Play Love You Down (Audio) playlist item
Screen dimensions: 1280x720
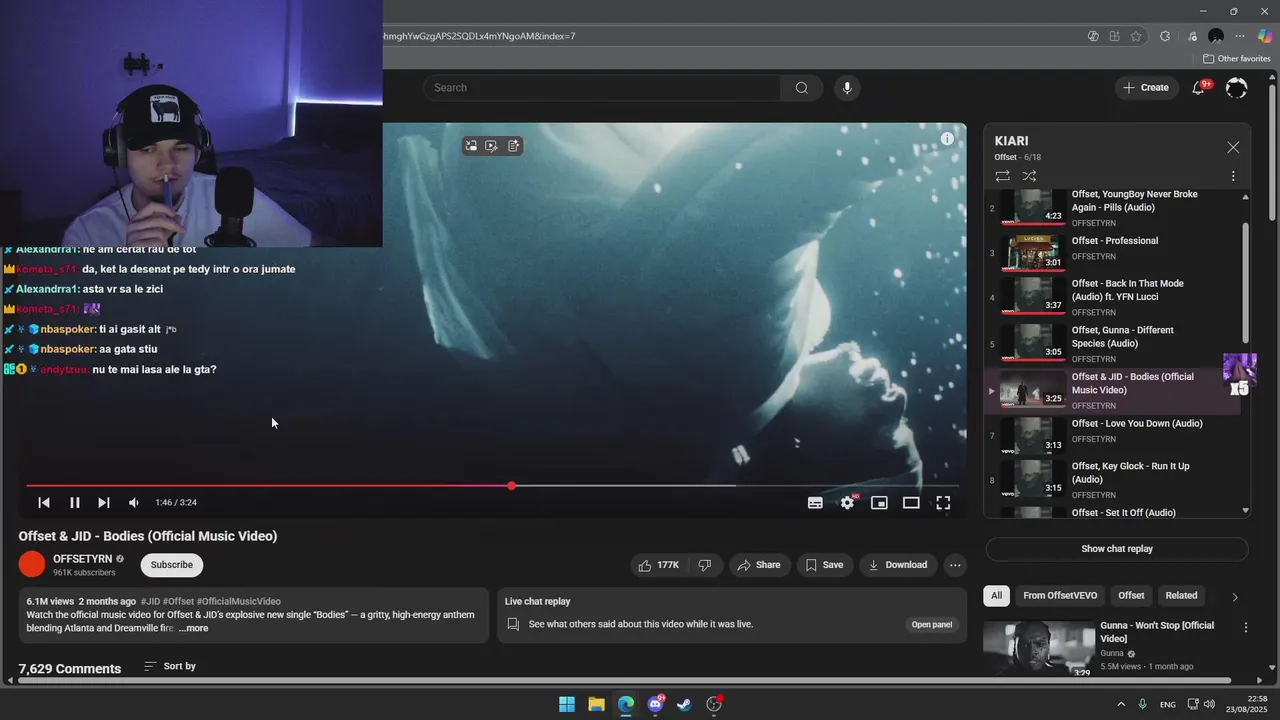1112,436
